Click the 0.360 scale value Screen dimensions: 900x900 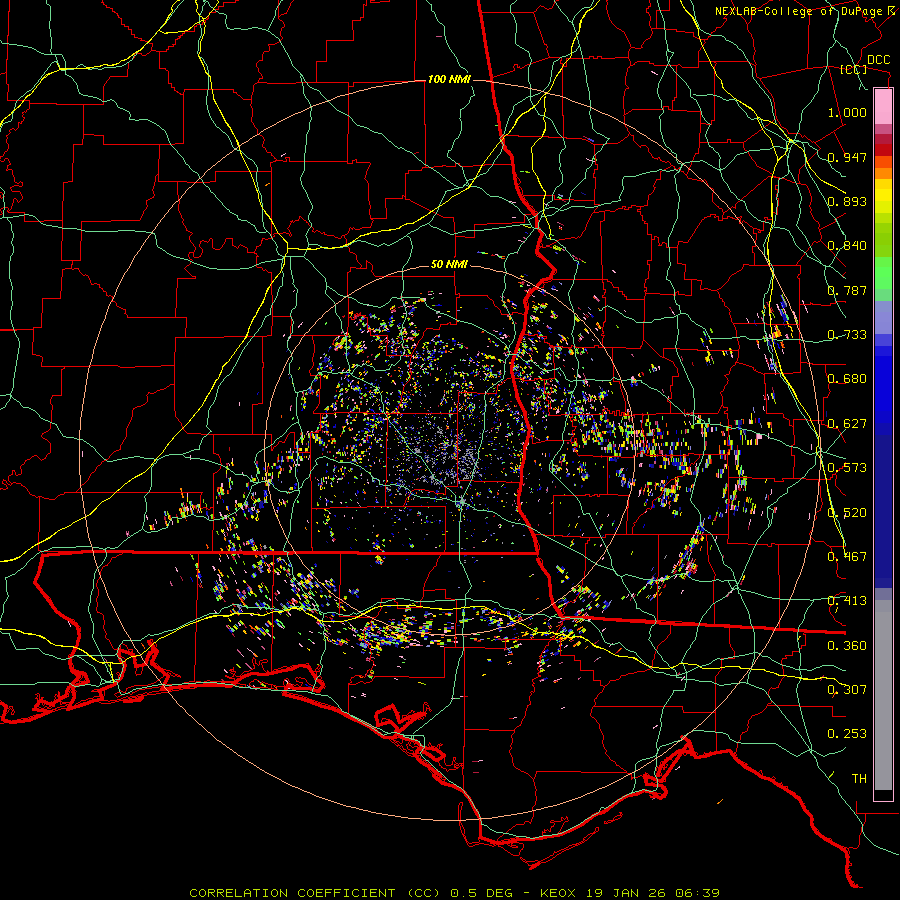pos(847,646)
